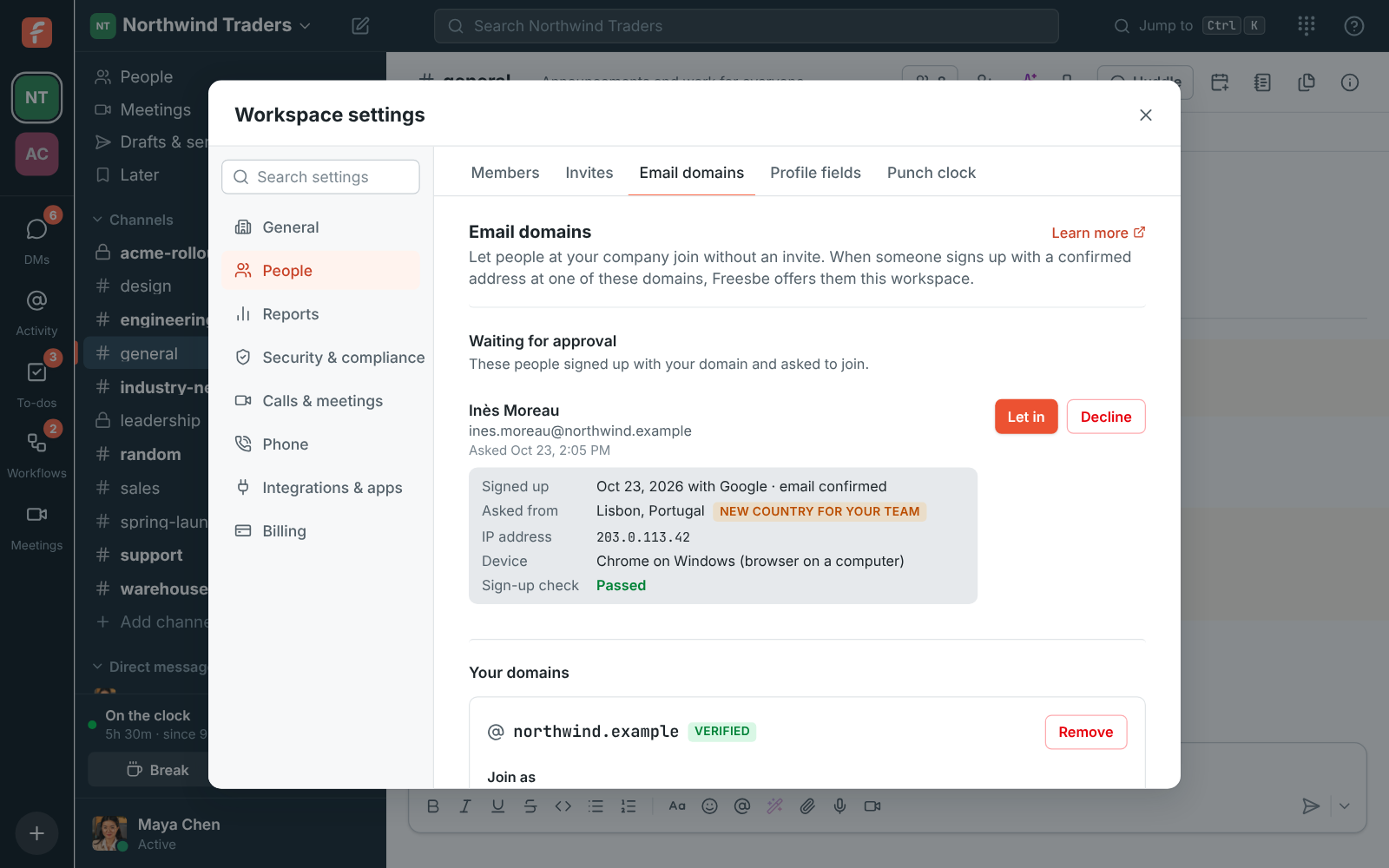Open Security & compliance settings
Screen dimensions: 1389x868
[320, 358]
